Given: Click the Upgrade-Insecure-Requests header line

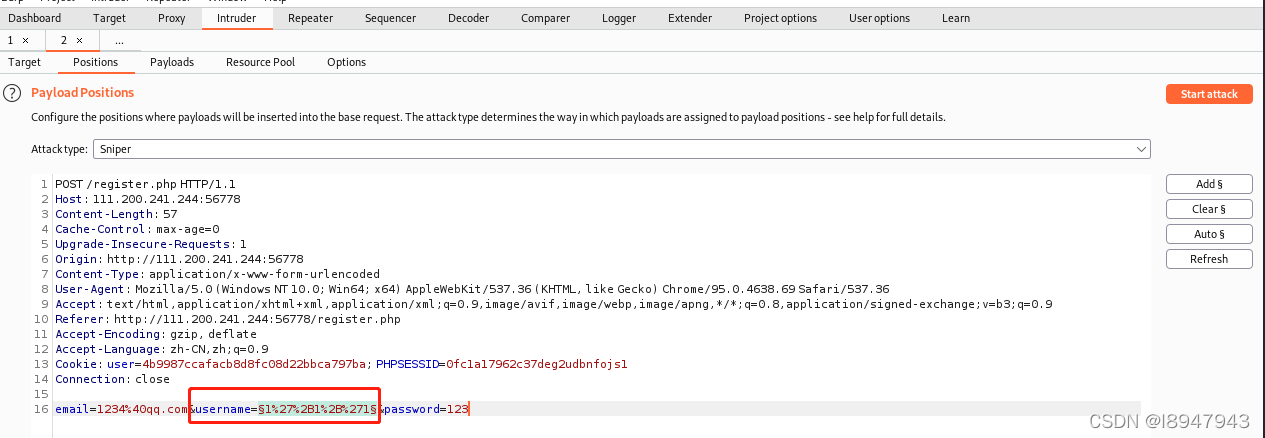Looking at the screenshot, I should pyautogui.click(x=151, y=244).
